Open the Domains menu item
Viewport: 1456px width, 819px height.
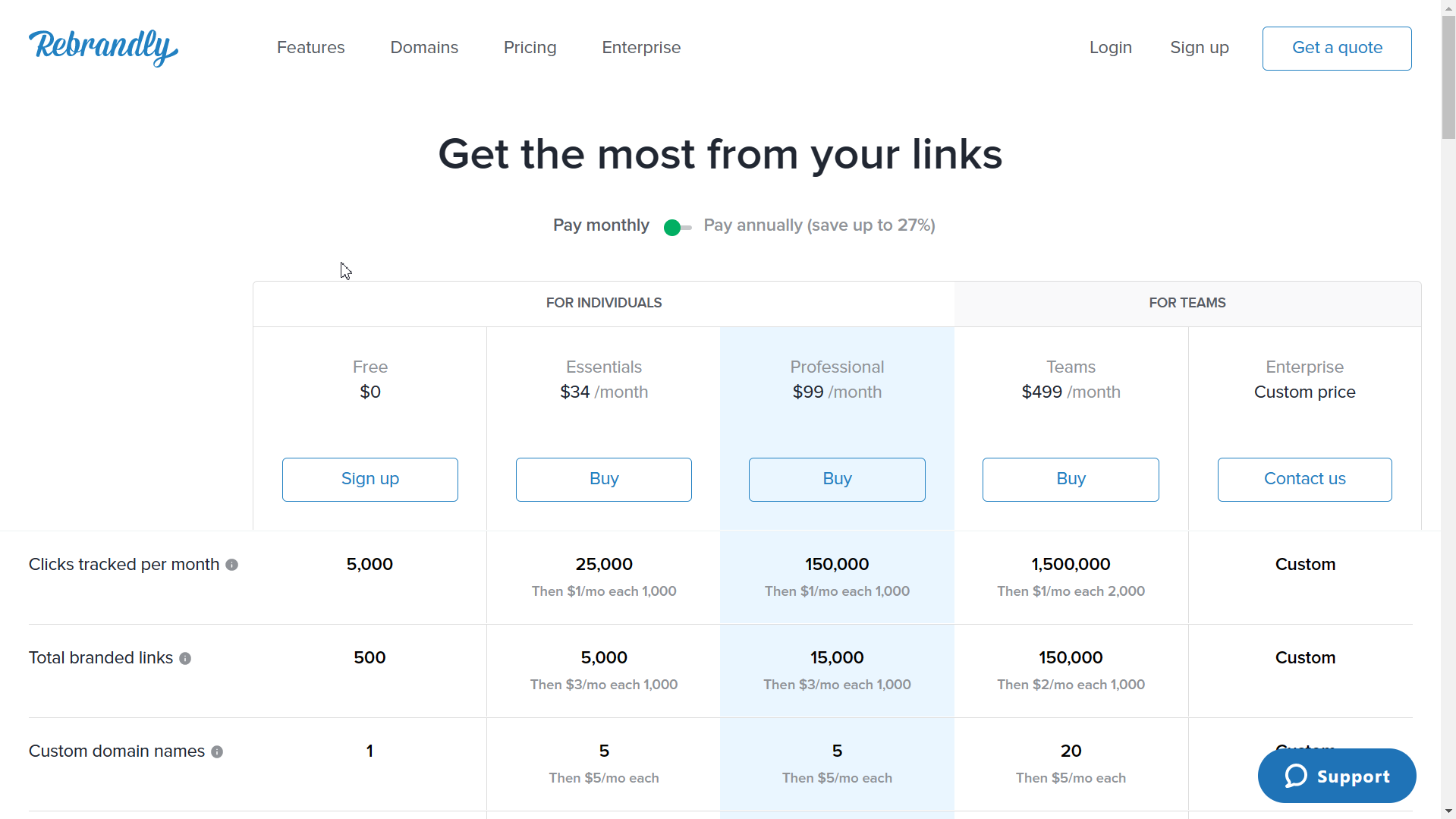[x=424, y=48]
